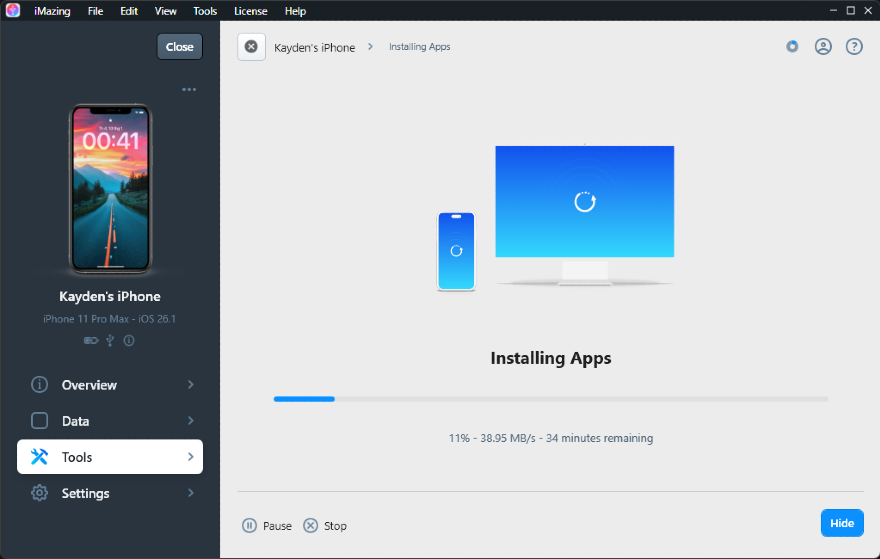Click the Installing Apps heading

tap(551, 358)
